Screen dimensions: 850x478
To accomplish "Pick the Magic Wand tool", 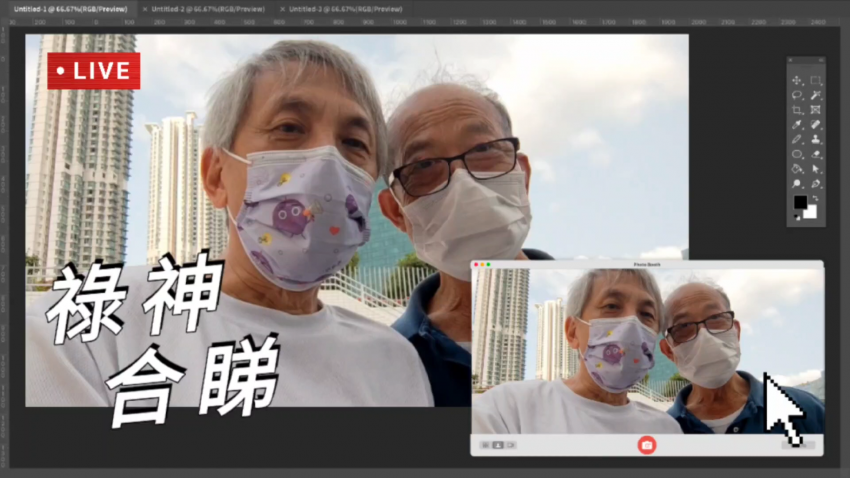I will (x=816, y=95).
